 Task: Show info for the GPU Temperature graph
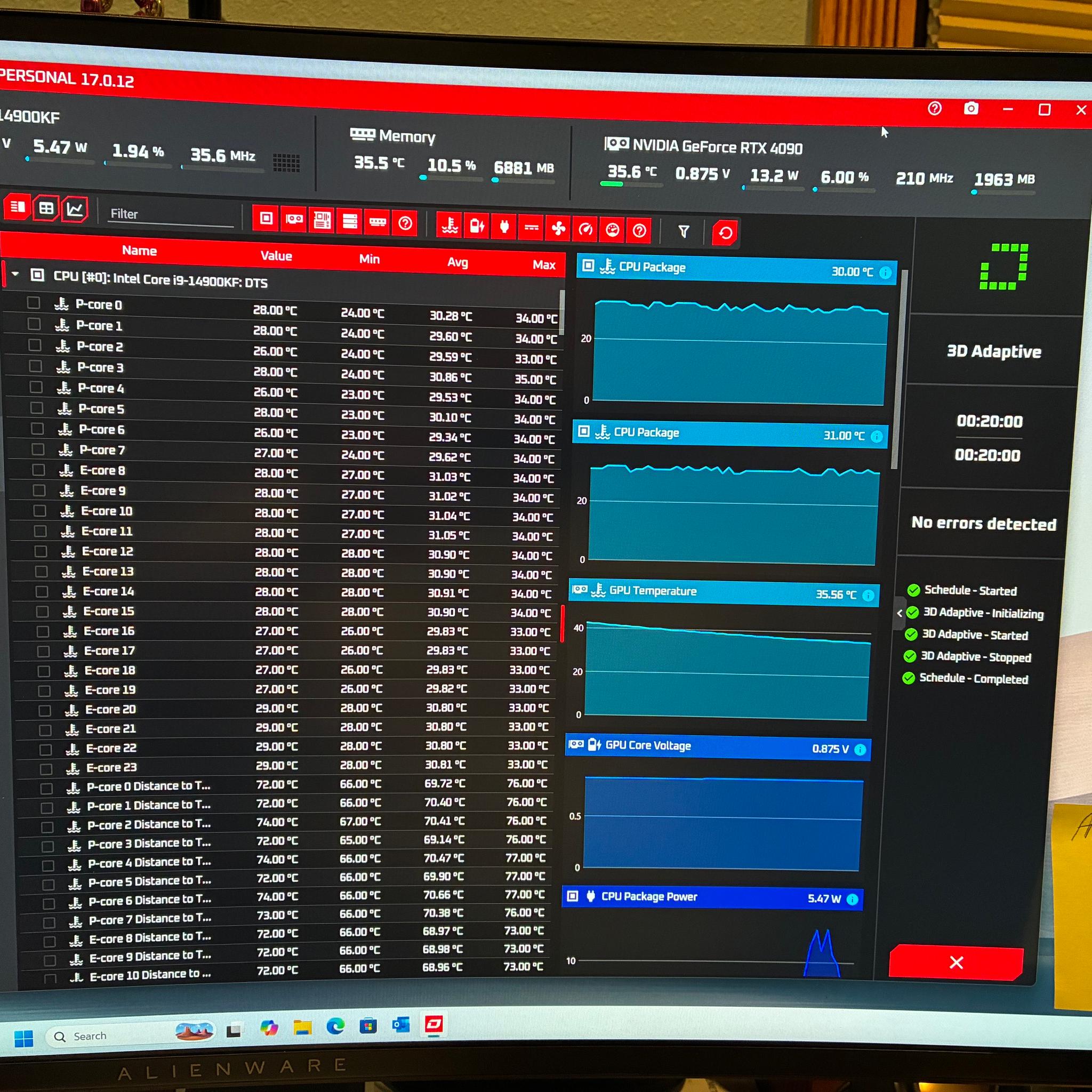pos(869,595)
